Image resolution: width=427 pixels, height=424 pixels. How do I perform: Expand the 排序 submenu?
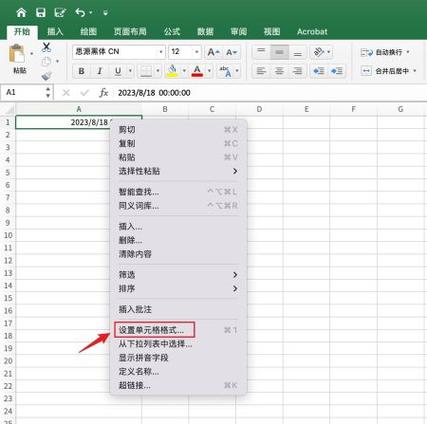178,289
